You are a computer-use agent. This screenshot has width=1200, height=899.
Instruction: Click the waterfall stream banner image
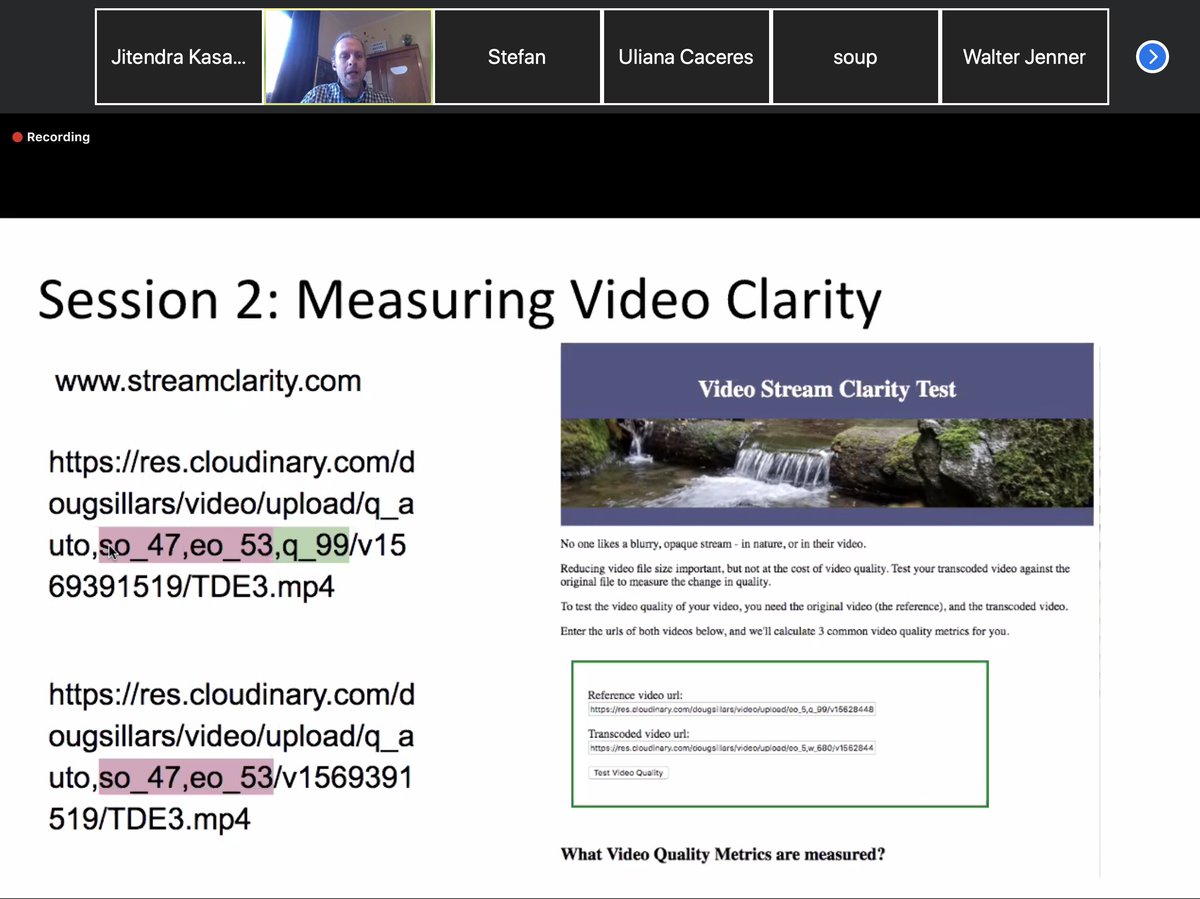(x=827, y=463)
